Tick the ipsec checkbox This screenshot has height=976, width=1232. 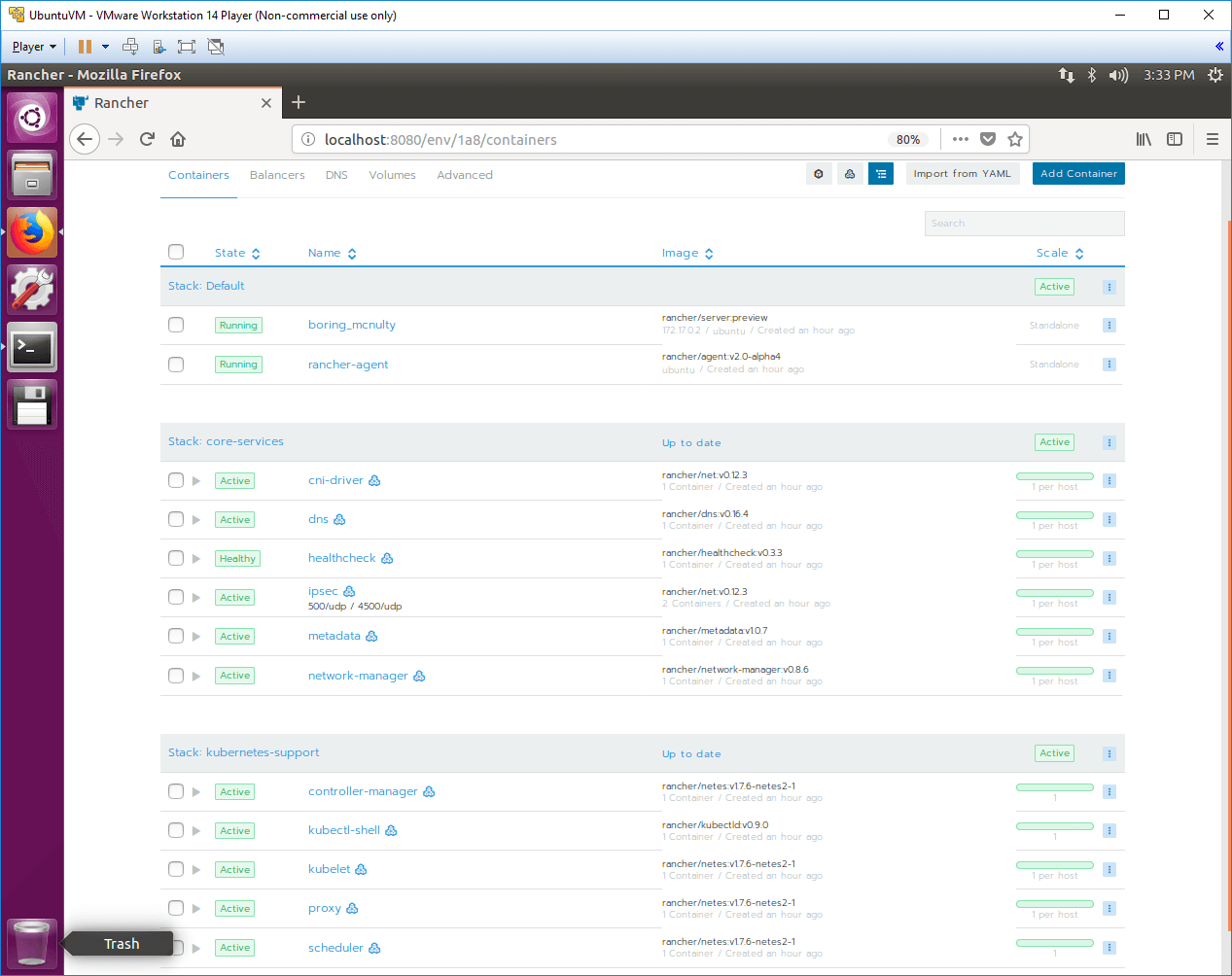coord(176,597)
